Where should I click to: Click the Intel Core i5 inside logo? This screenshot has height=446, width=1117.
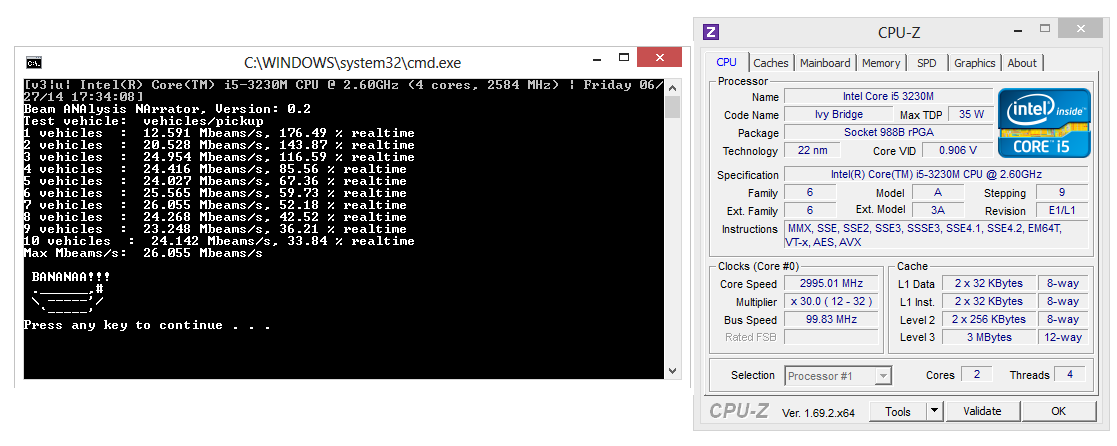pos(1044,123)
